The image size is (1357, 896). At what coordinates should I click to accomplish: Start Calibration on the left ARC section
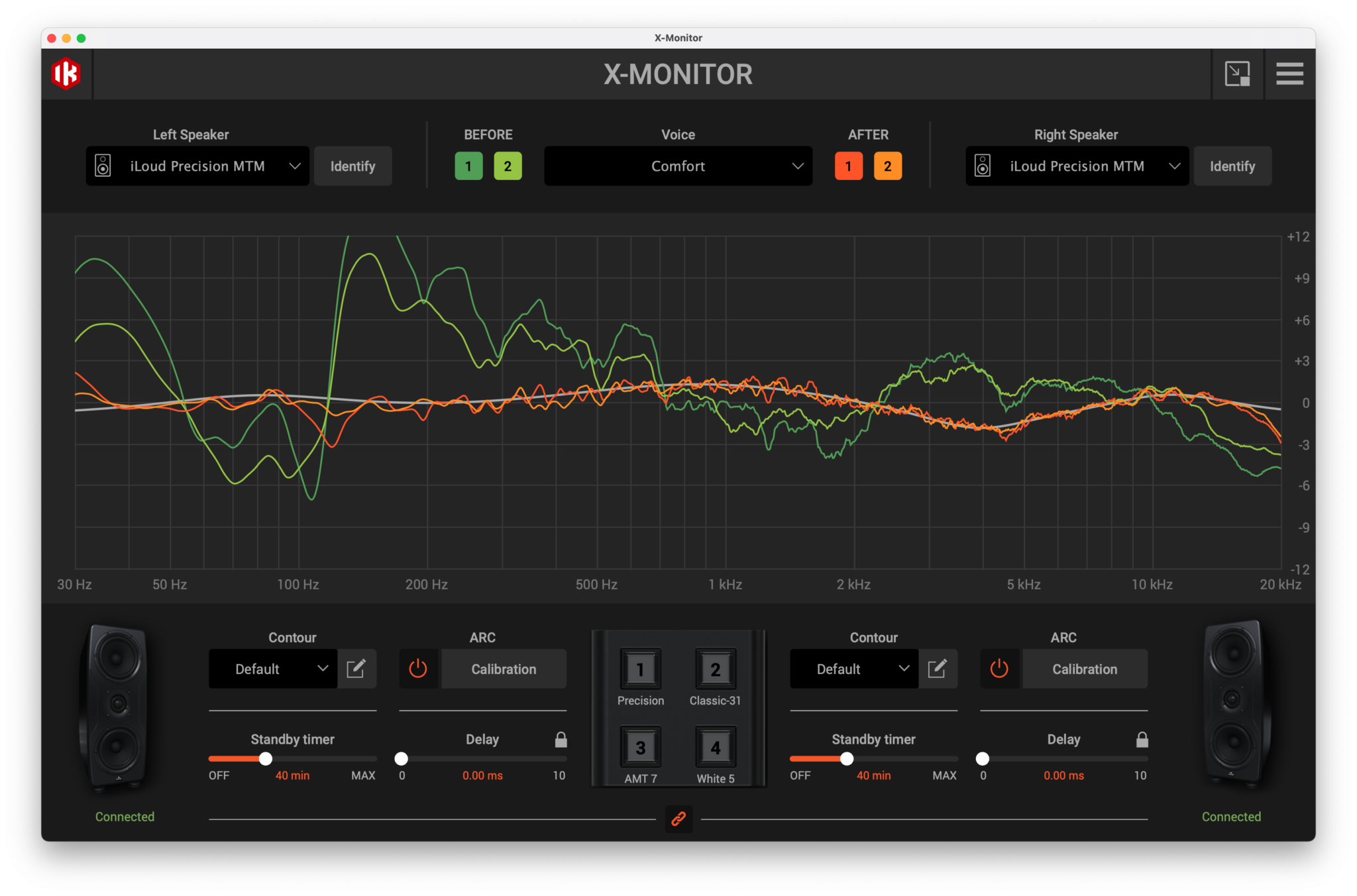click(504, 669)
